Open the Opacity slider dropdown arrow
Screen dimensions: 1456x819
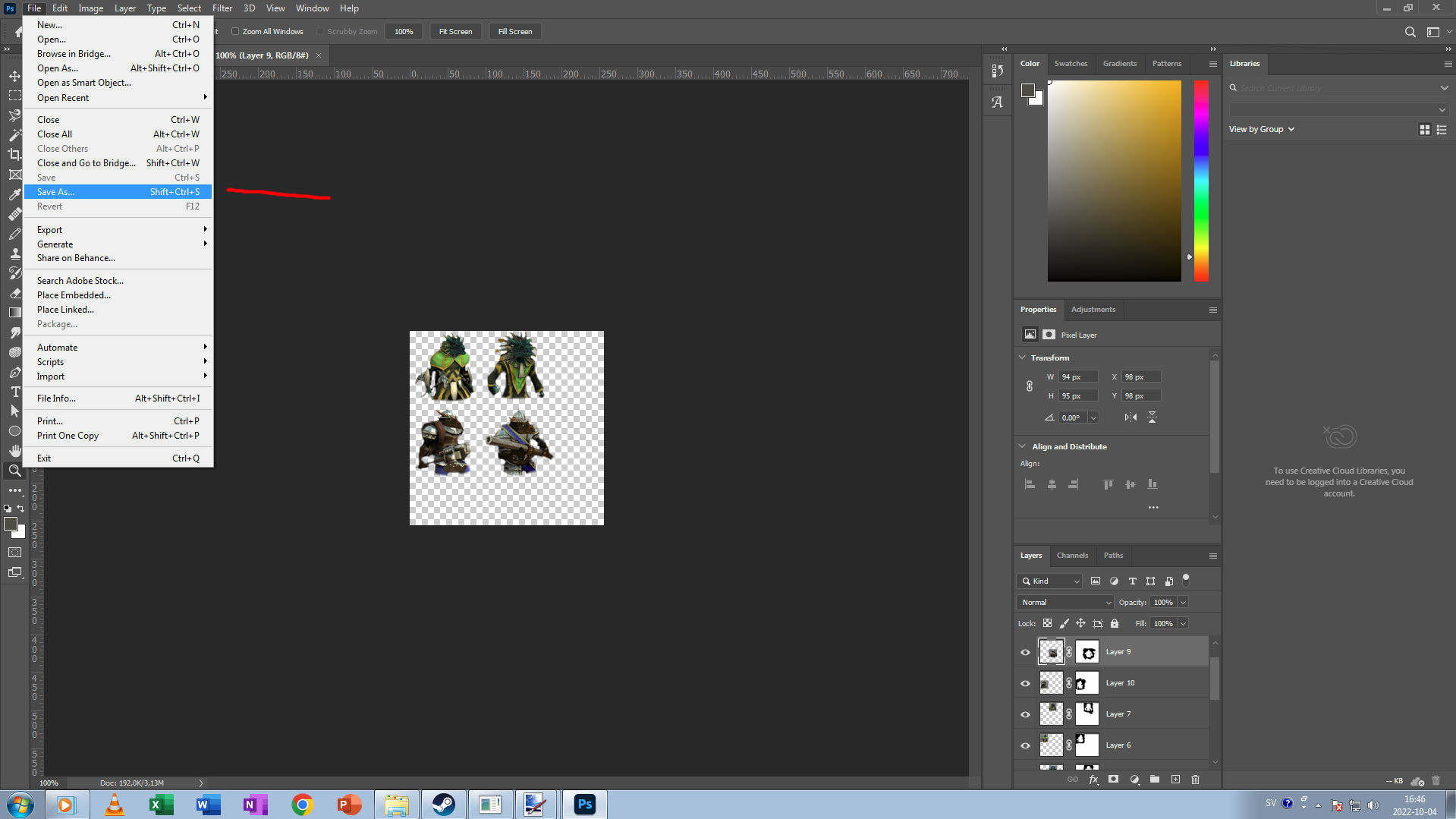1183,603
